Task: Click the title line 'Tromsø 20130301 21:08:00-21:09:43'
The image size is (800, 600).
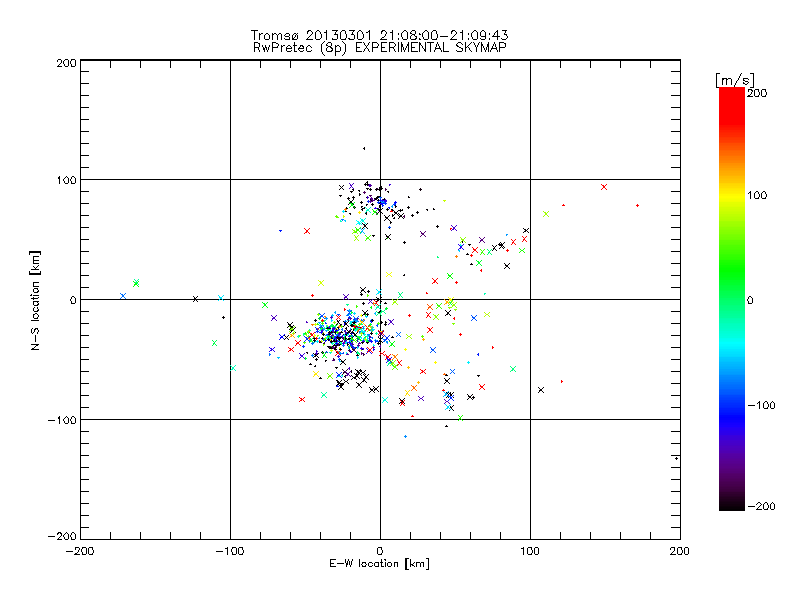Action: (379, 35)
